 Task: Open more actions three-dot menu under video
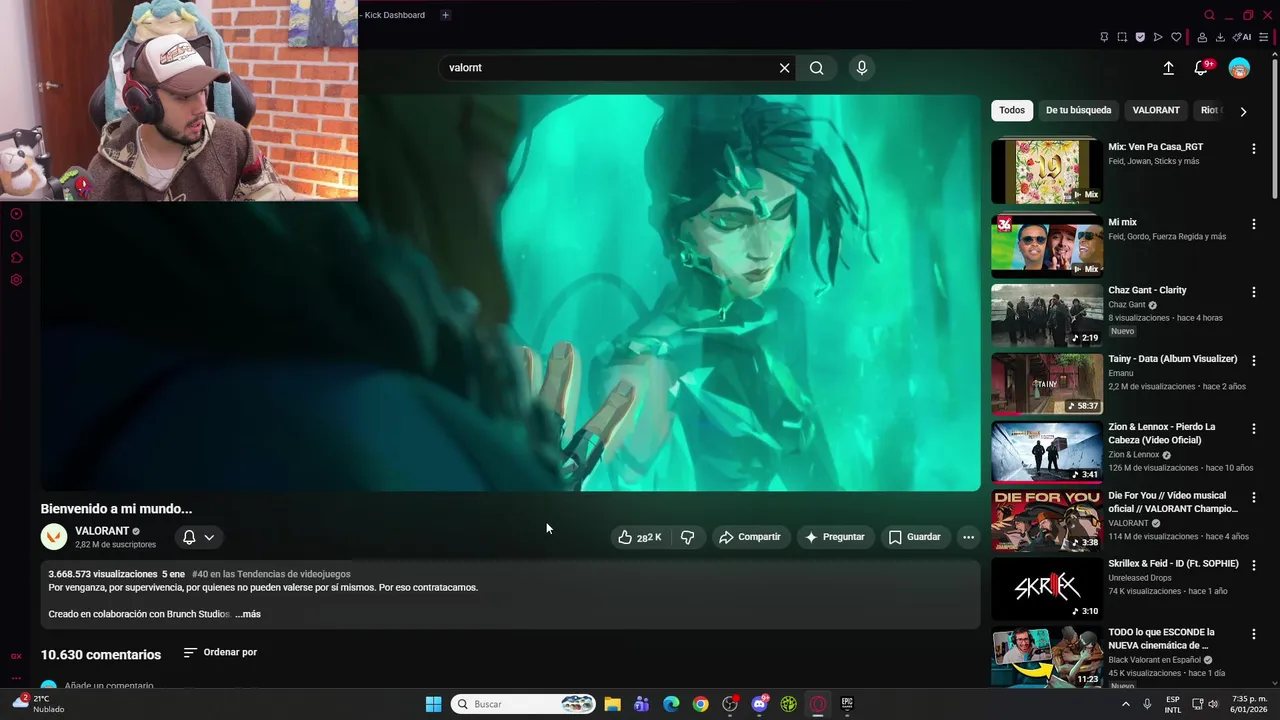coord(968,537)
